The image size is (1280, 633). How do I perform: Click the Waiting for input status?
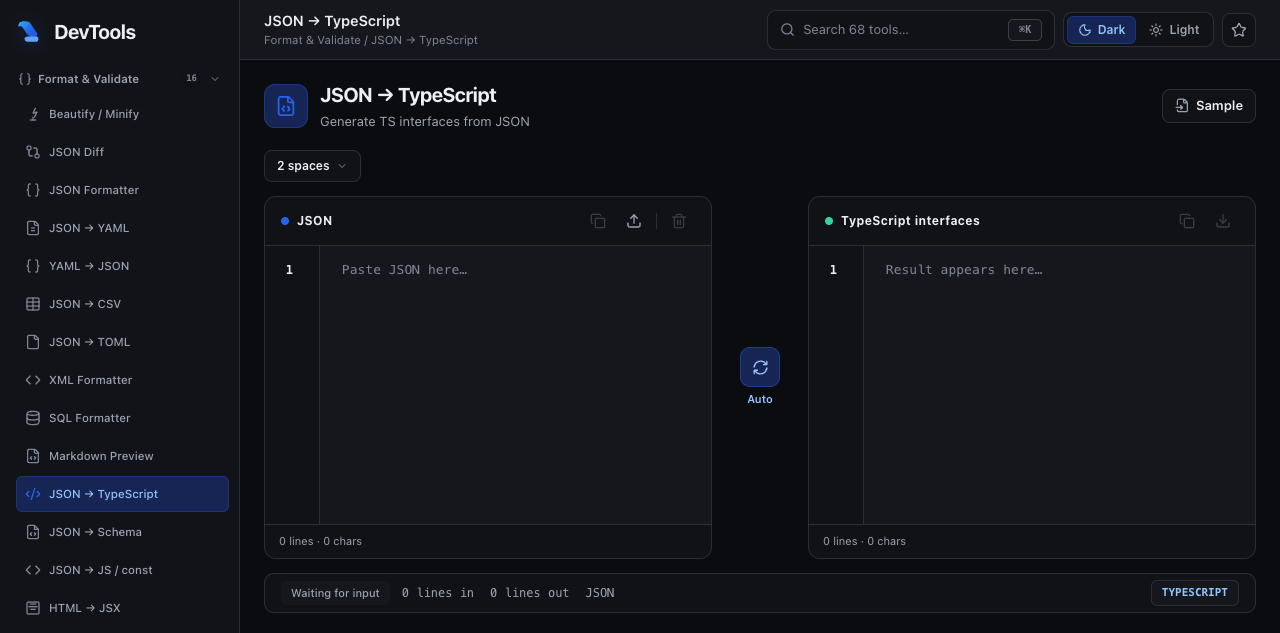[x=335, y=593]
